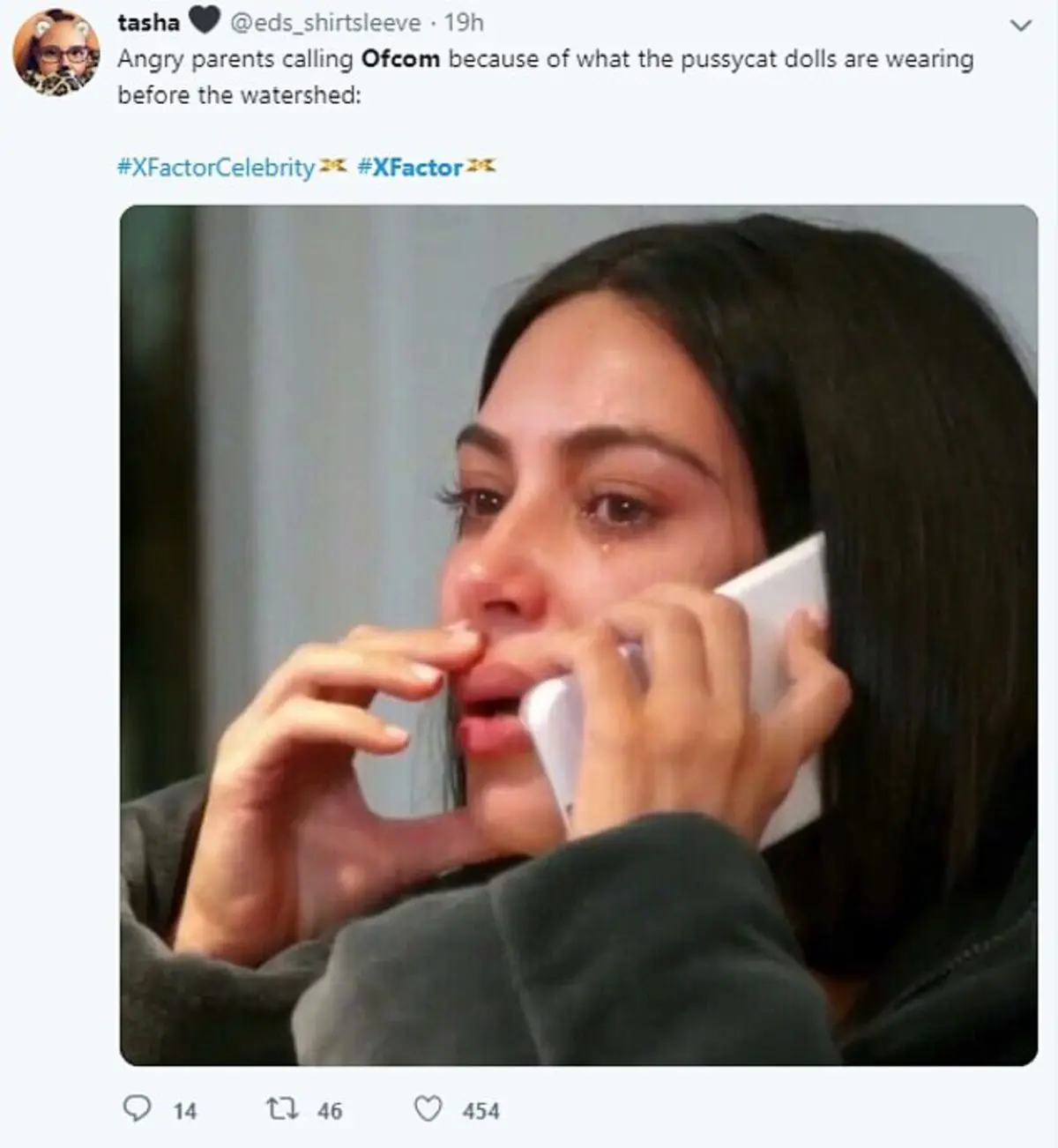The image size is (1058, 1148).
Task: Open the 19h timestamp permalink
Action: pos(464,22)
